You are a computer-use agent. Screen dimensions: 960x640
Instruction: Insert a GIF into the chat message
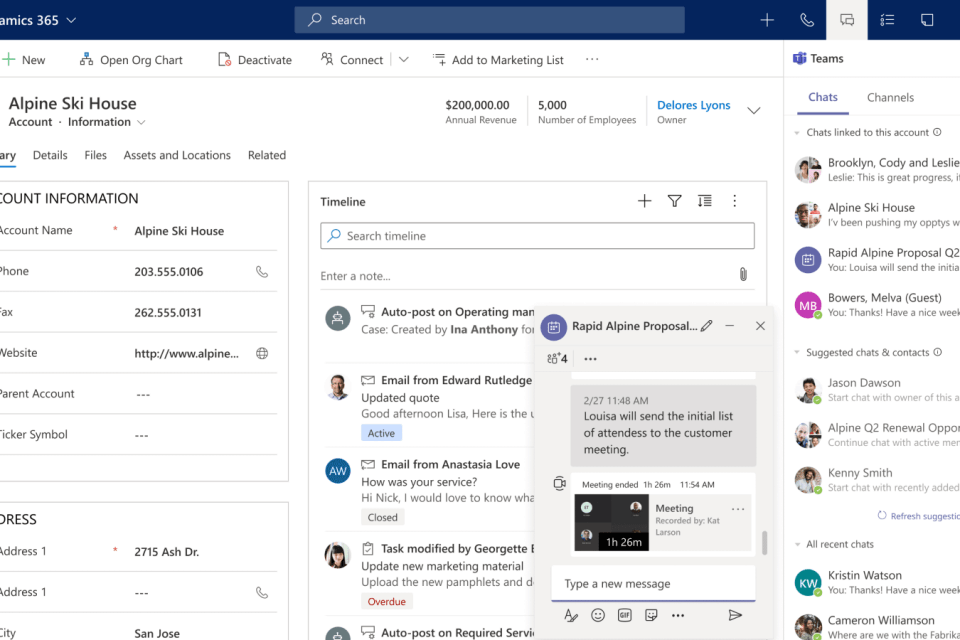click(625, 615)
